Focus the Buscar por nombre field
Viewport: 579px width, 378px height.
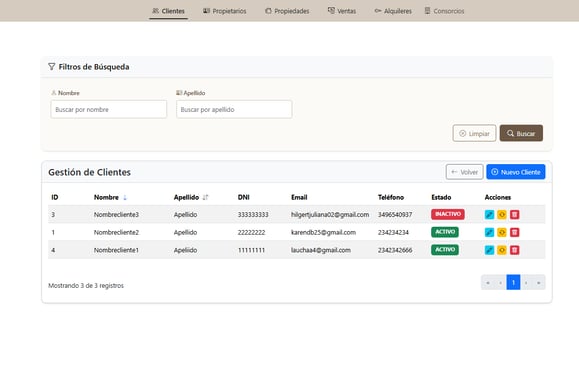coord(109,109)
